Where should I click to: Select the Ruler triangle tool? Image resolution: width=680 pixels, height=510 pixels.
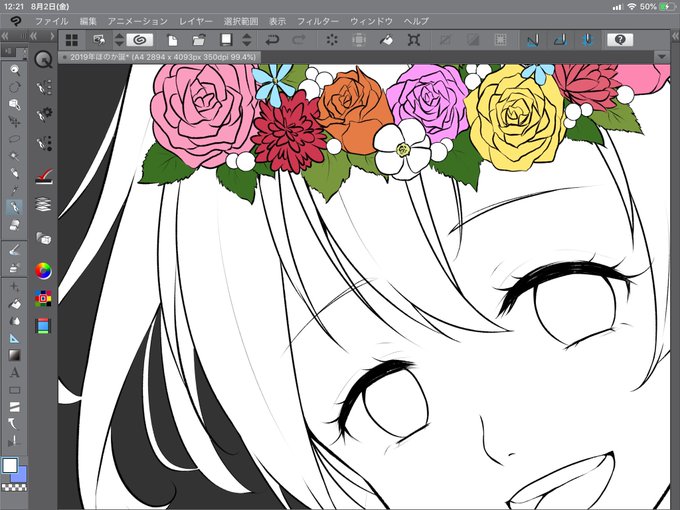(x=15, y=339)
